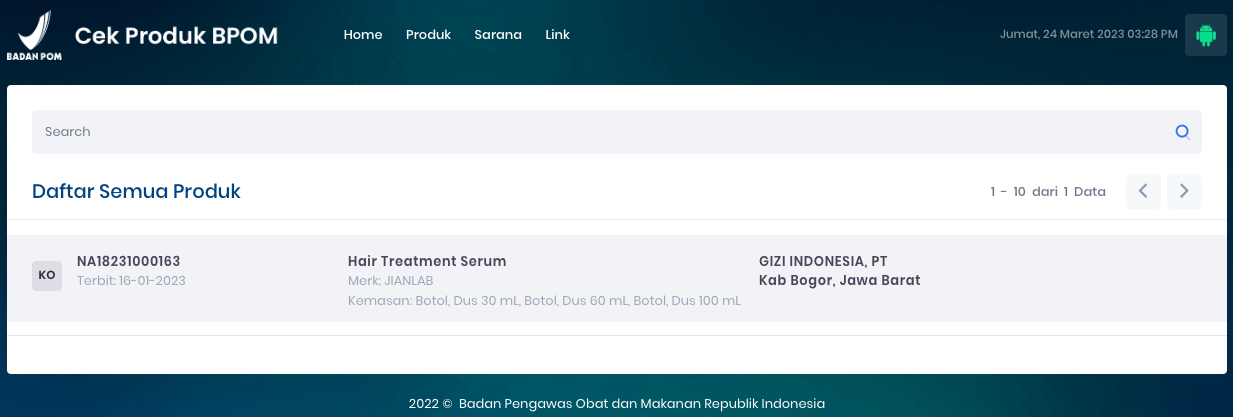Screen dimensions: 1233x417
Task: Open the Link menu item
Action: 557,34
